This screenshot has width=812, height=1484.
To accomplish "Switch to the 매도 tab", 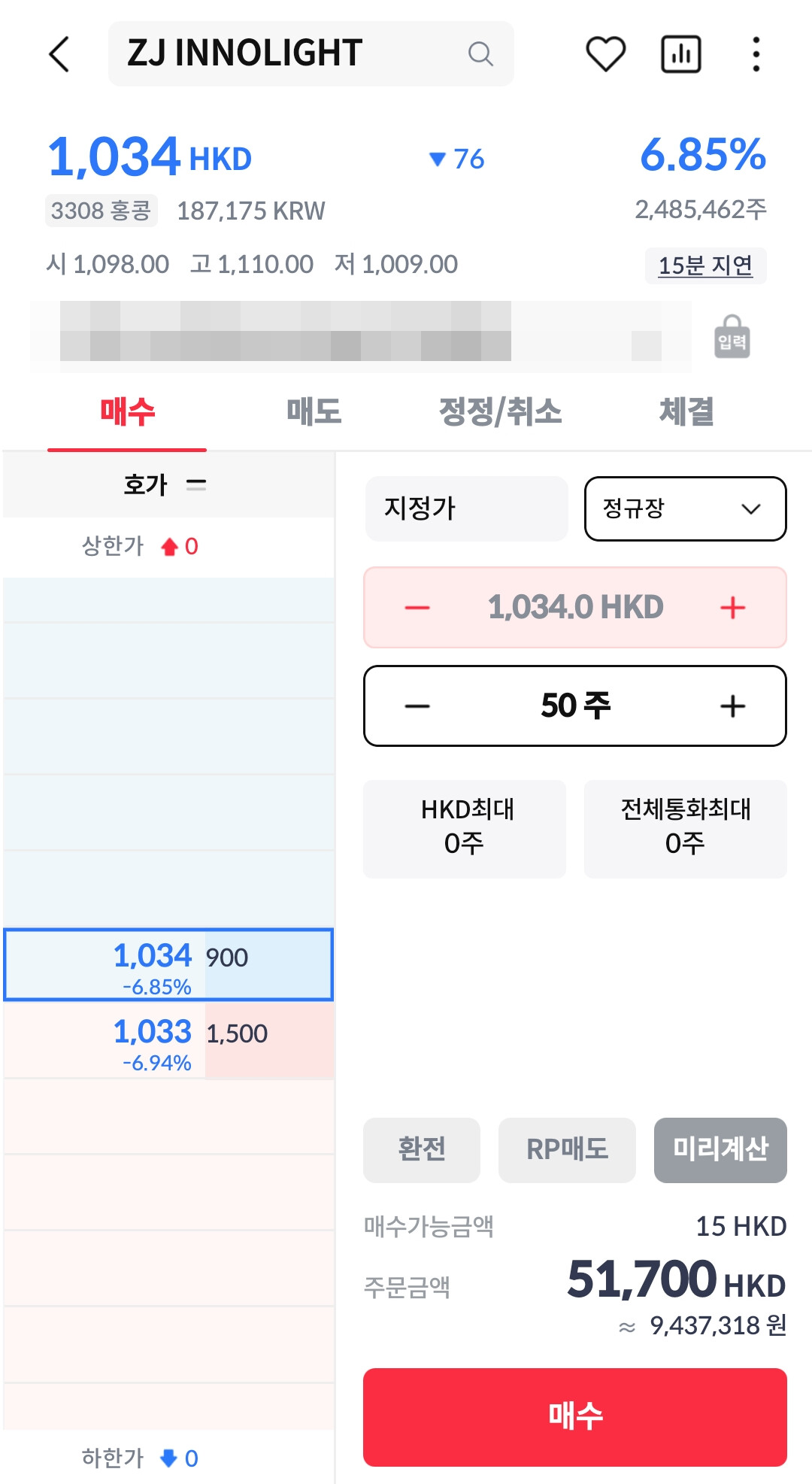I will pos(314,412).
